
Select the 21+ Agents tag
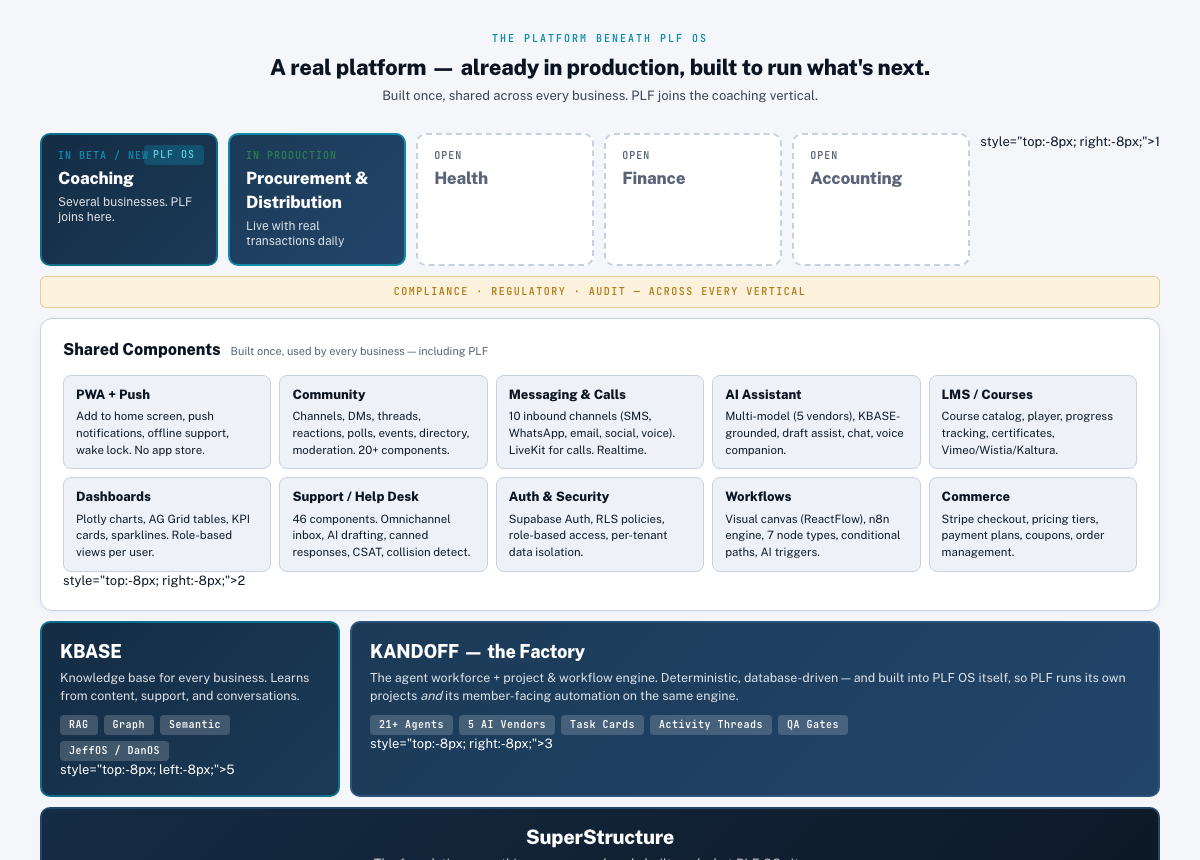click(x=411, y=724)
